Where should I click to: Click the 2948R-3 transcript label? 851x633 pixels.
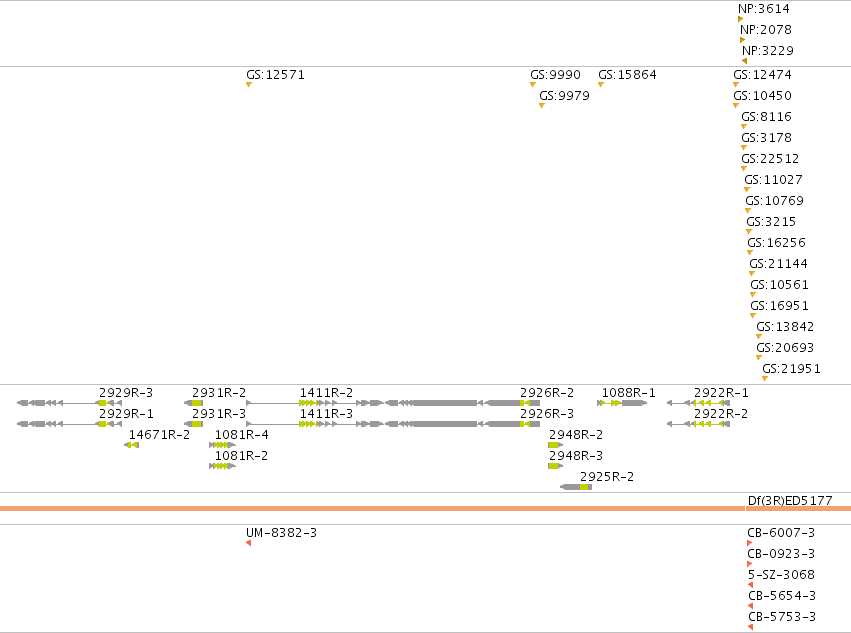576,457
